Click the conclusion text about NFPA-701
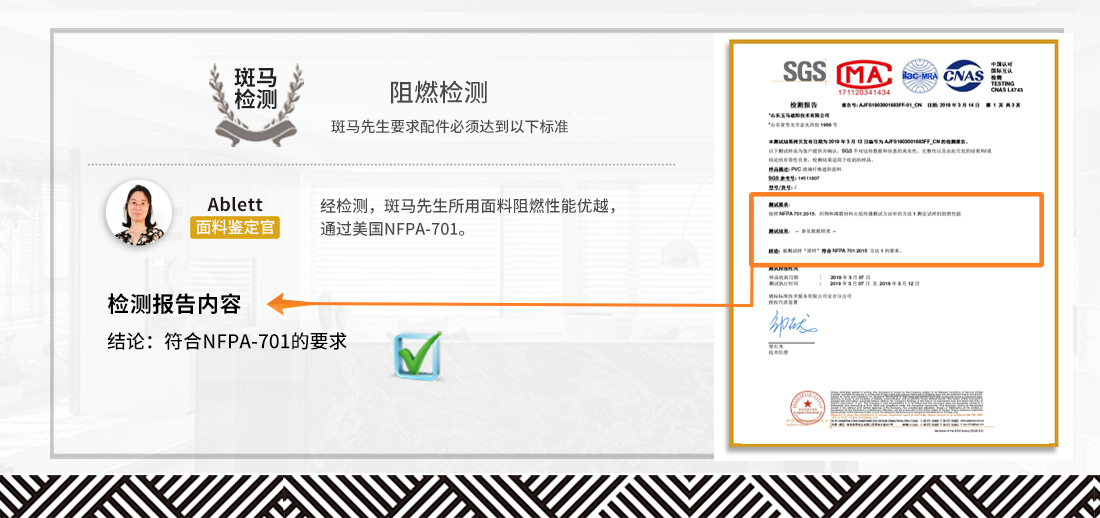The width and height of the screenshot is (1100, 518). point(227,341)
